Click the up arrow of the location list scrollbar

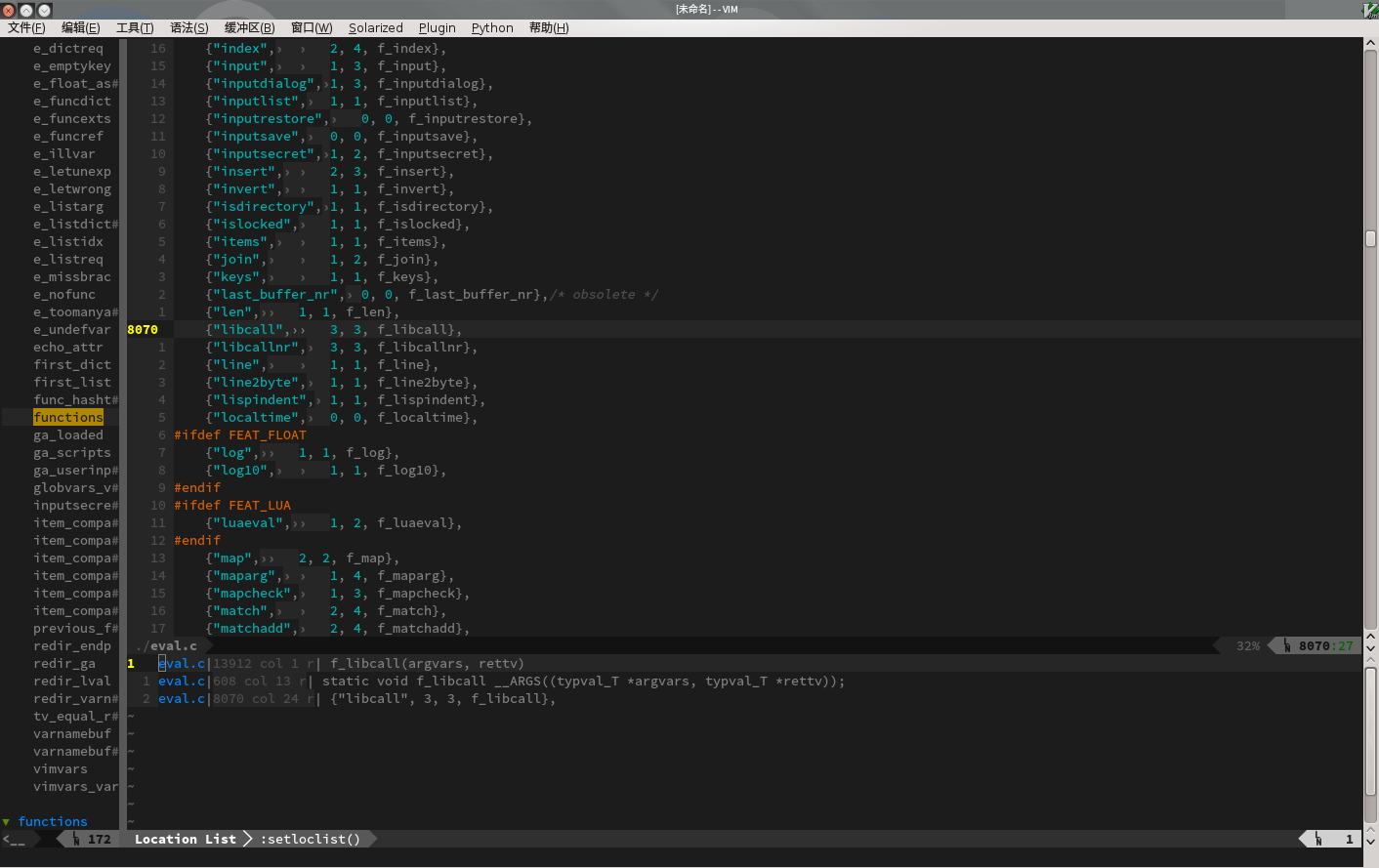pyautogui.click(x=1370, y=661)
